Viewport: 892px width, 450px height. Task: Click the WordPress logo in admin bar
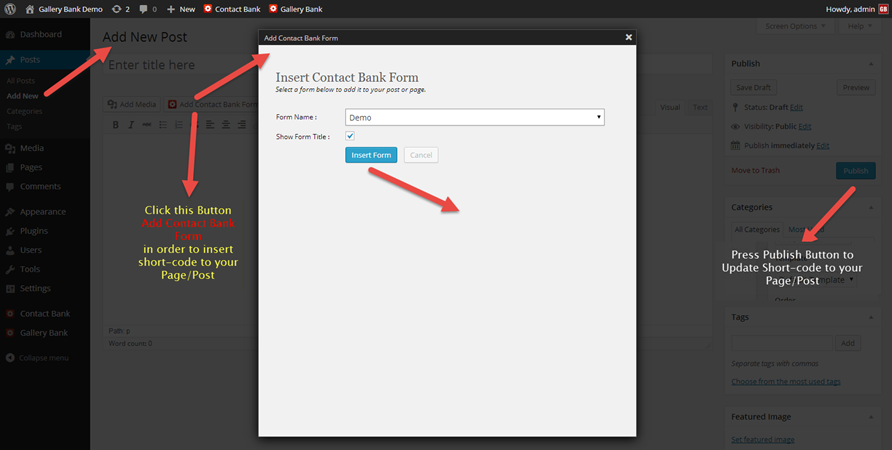click(12, 9)
